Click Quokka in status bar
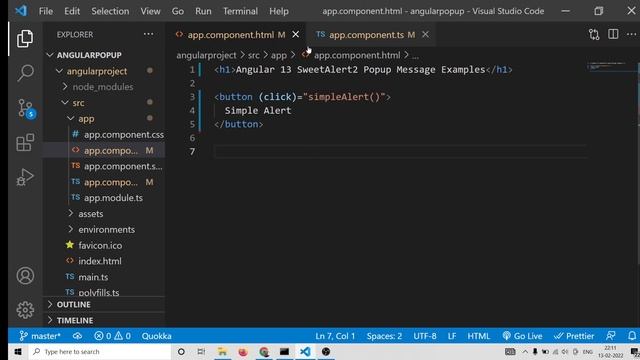The width and height of the screenshot is (640, 360). 156,336
